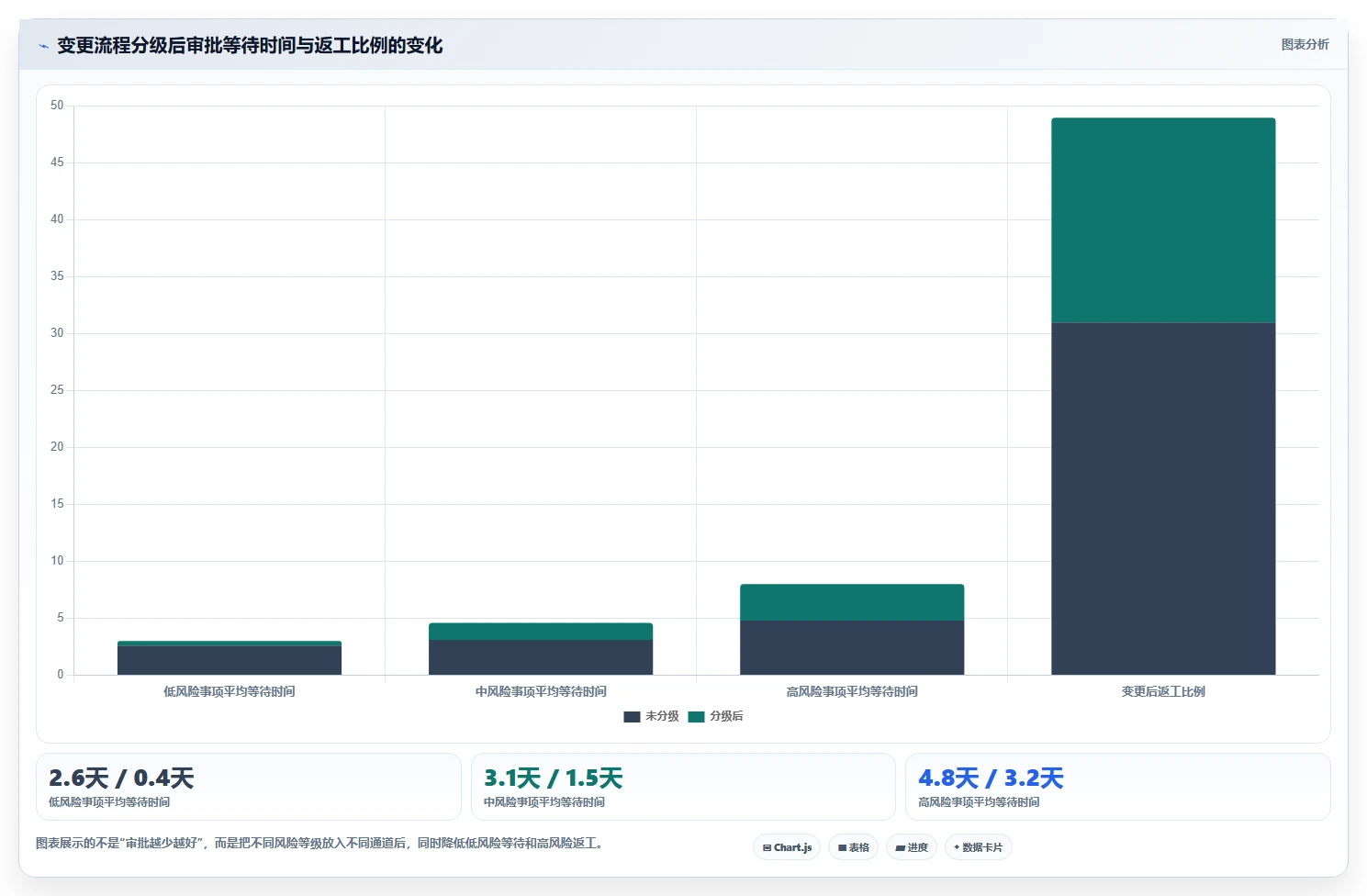Click the 图表分析 tag in the header
Image resolution: width=1367 pixels, height=896 pixels.
1305,44
